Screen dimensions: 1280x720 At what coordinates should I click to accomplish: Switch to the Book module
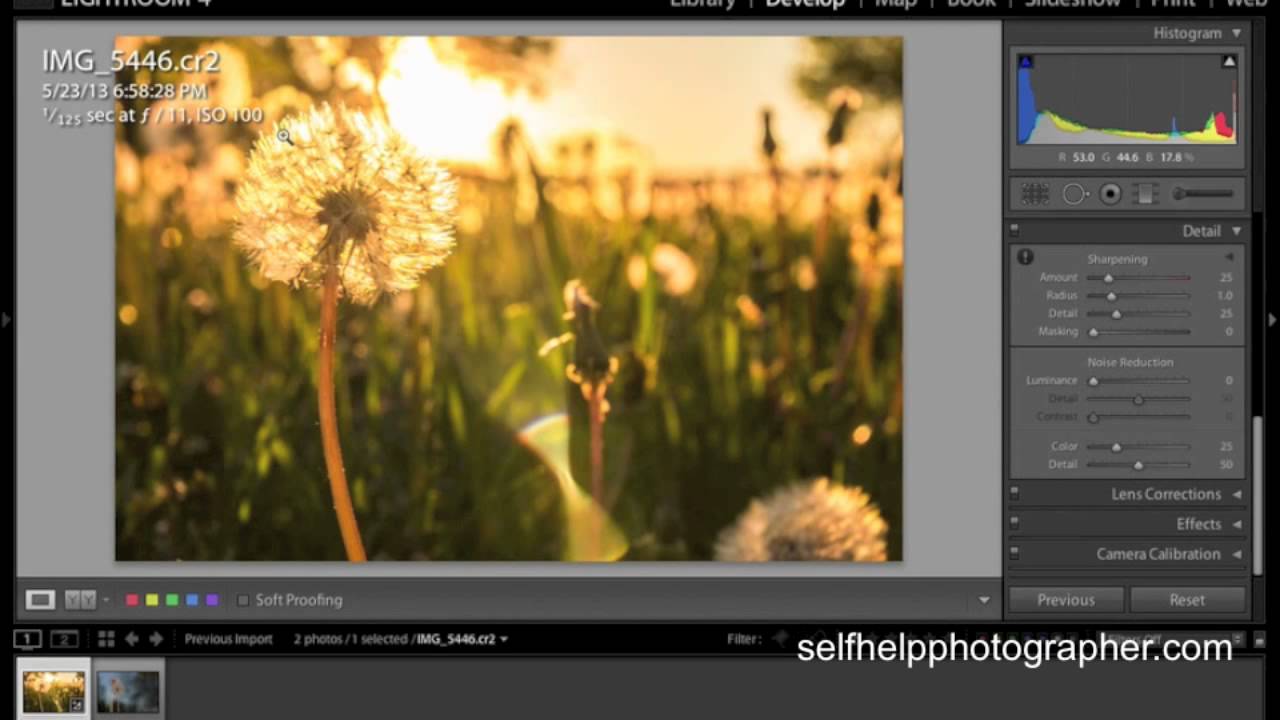[x=971, y=4]
